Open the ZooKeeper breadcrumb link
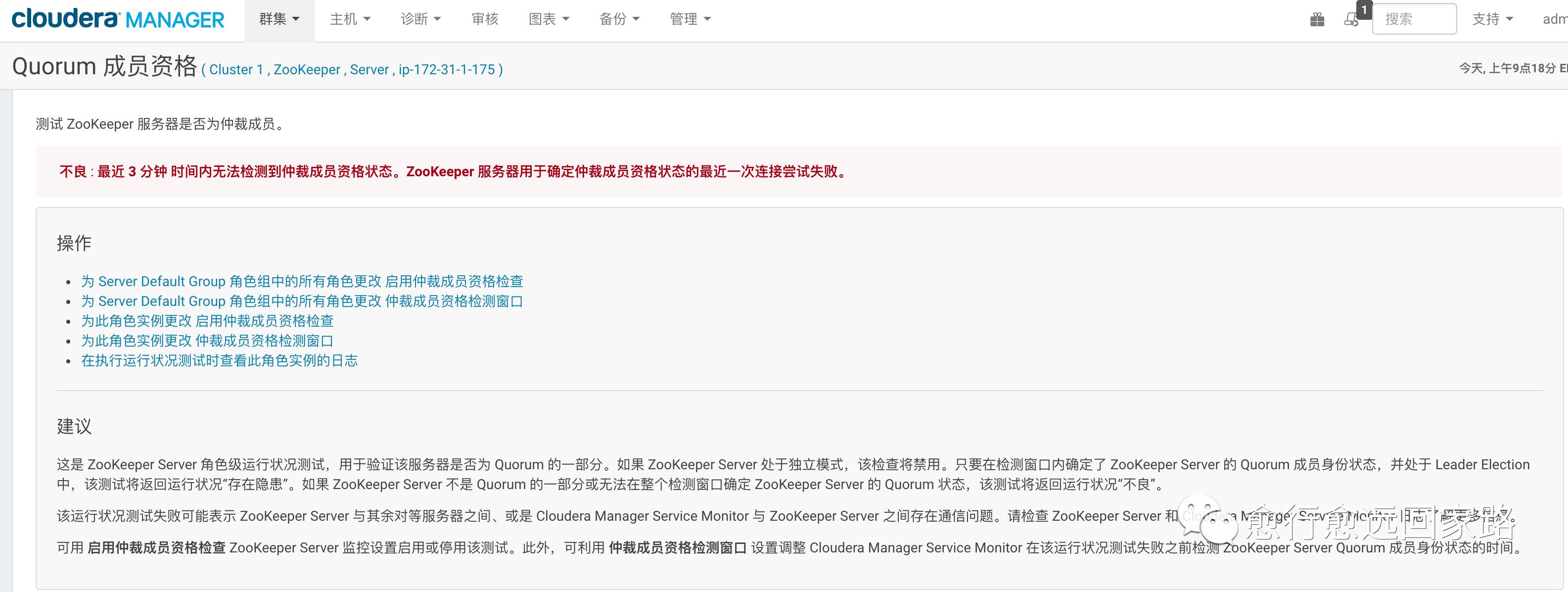 [307, 69]
